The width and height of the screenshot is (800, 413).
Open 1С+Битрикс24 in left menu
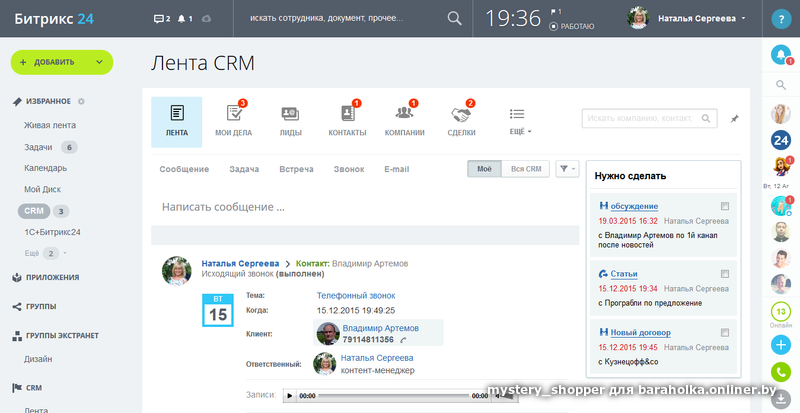coord(53,232)
